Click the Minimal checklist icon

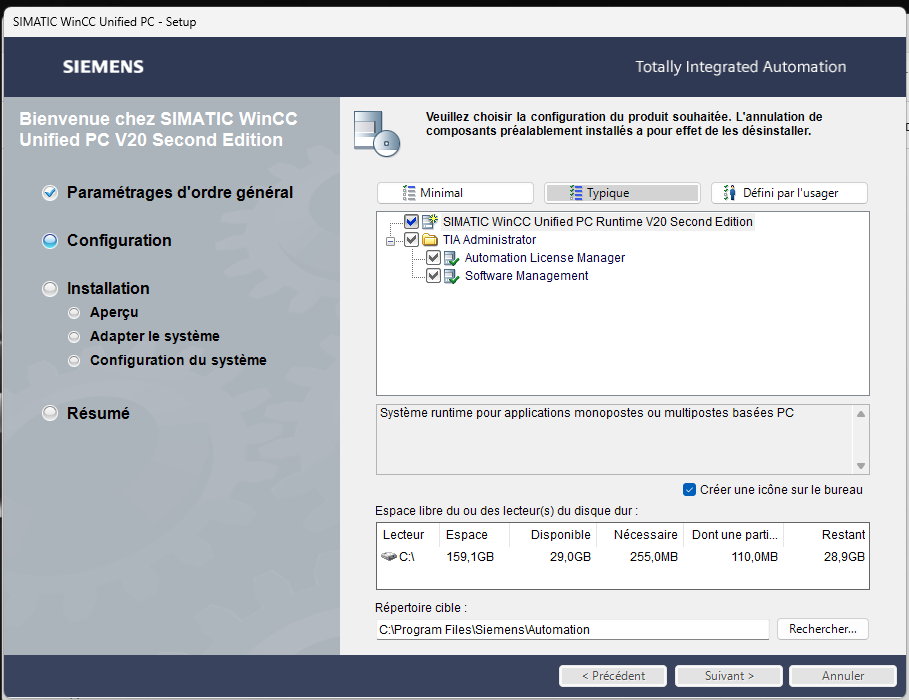pyautogui.click(x=409, y=193)
